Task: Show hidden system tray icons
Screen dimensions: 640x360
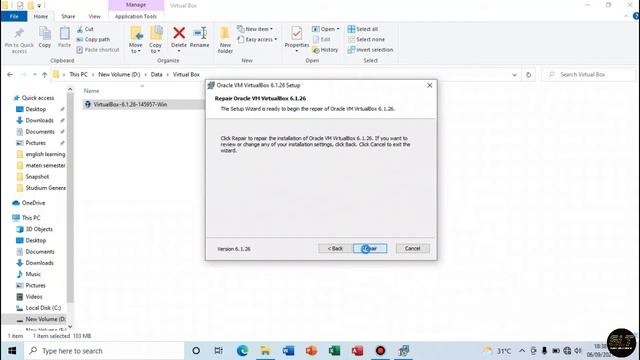Action: point(522,351)
